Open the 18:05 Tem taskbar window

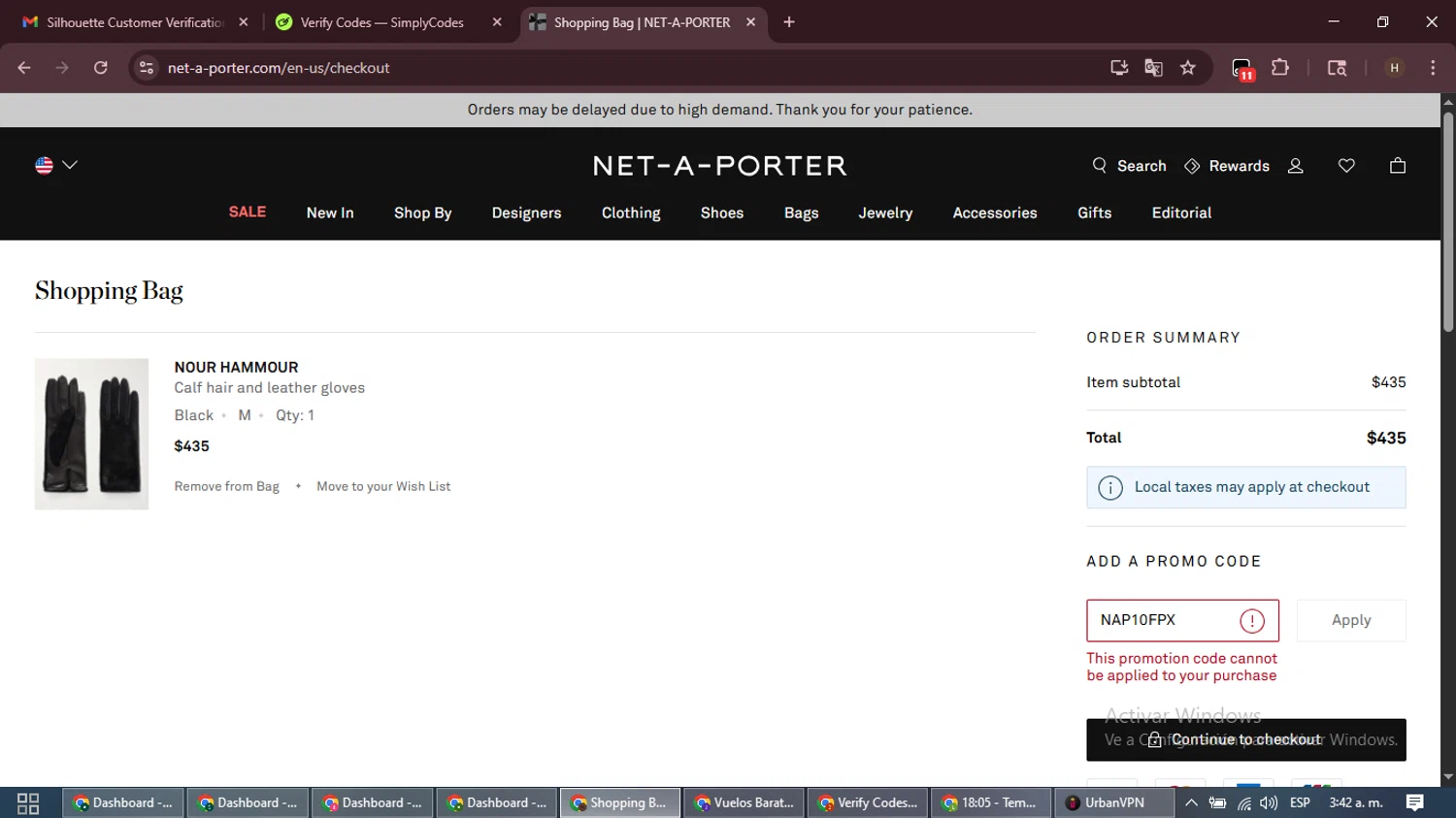pos(991,802)
